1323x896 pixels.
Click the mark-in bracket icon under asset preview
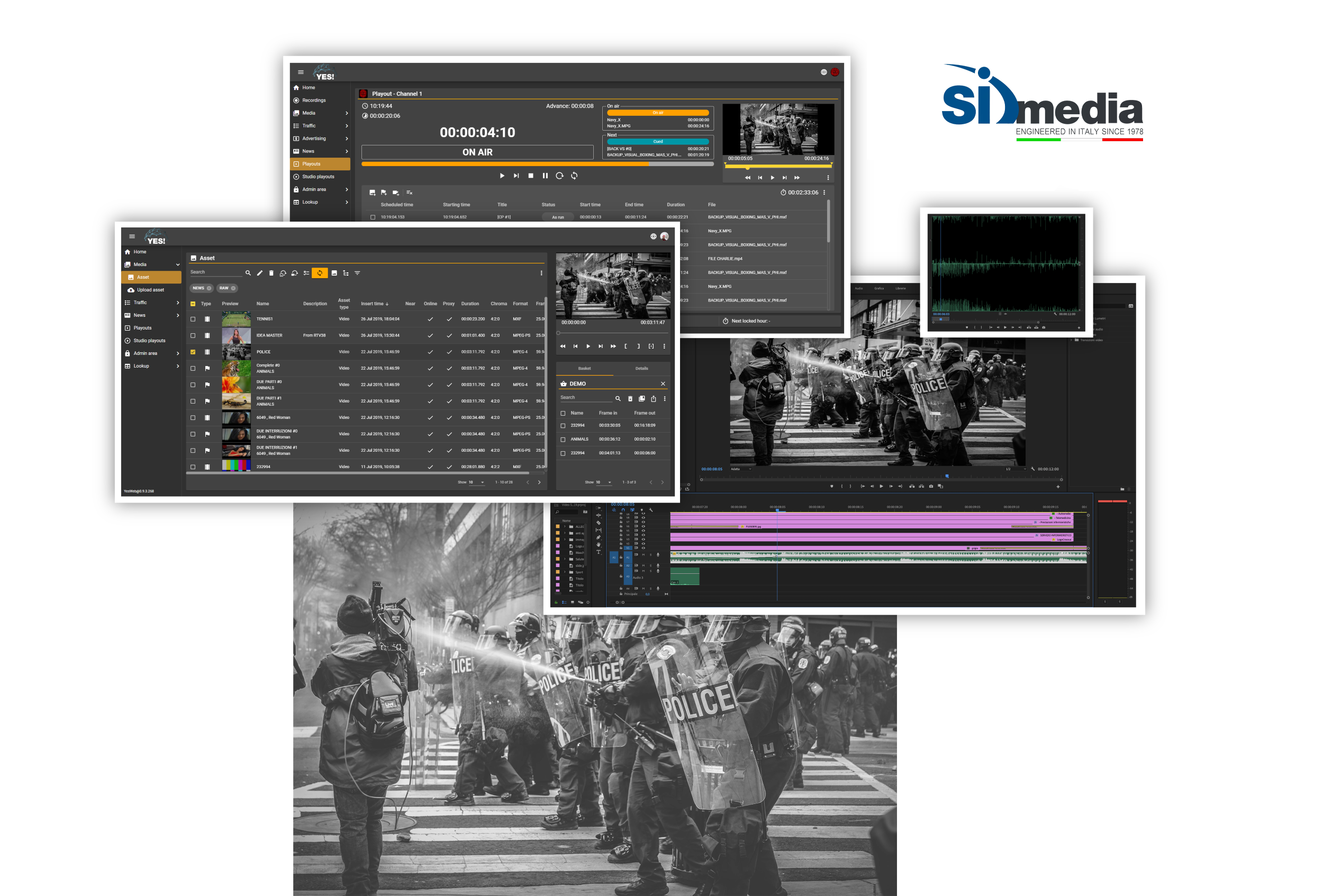coord(626,346)
